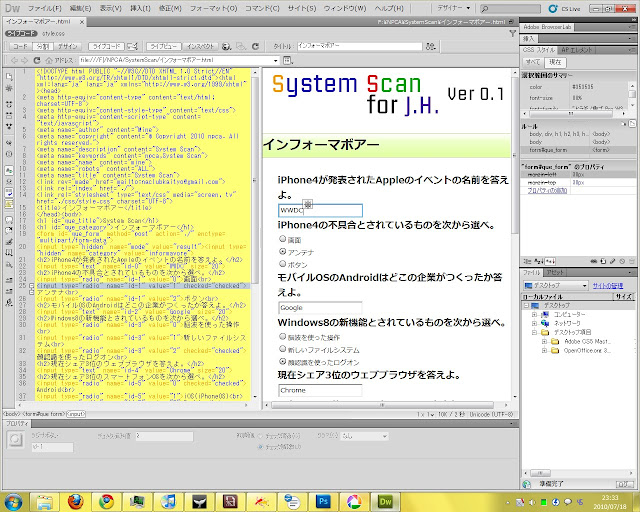Click the 現在 button in CSS panel
Image resolution: width=640 pixels, height=512 pixels.
[555, 62]
